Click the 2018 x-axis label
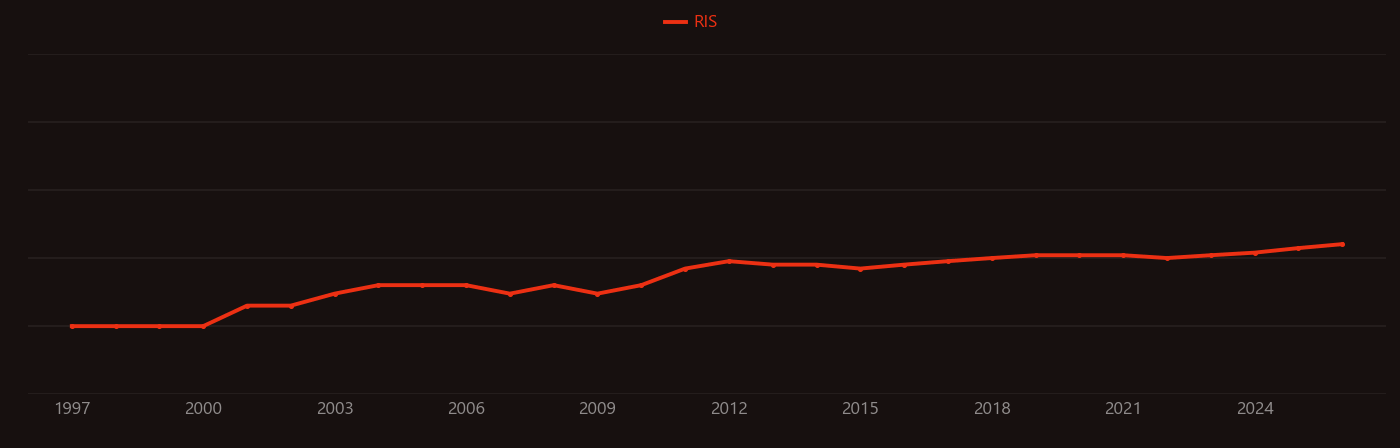 992,409
